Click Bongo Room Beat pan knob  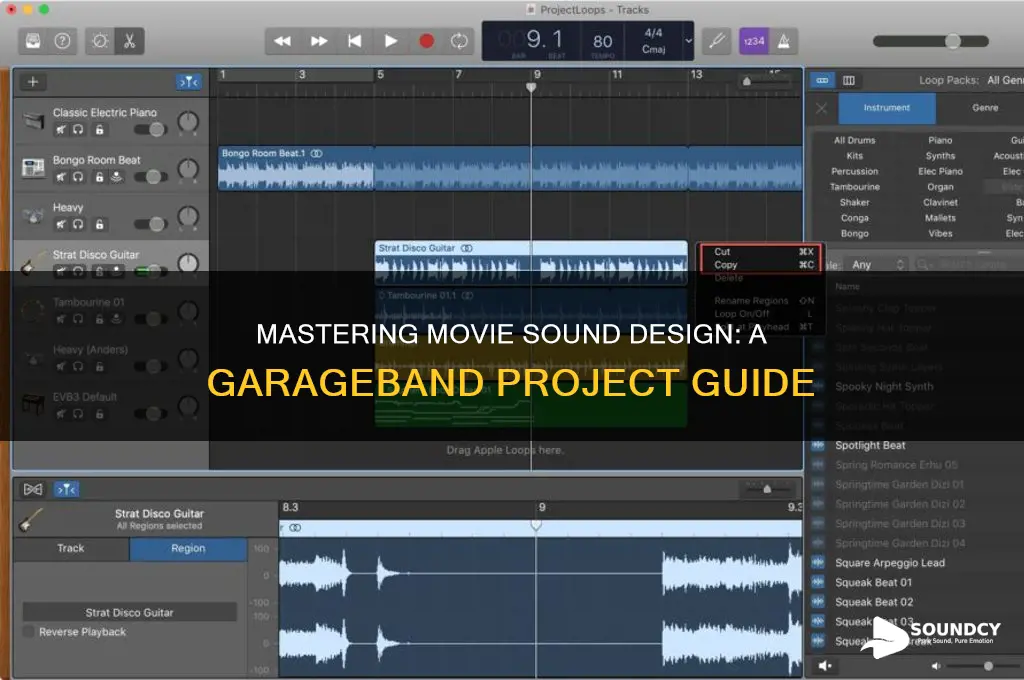[188, 169]
